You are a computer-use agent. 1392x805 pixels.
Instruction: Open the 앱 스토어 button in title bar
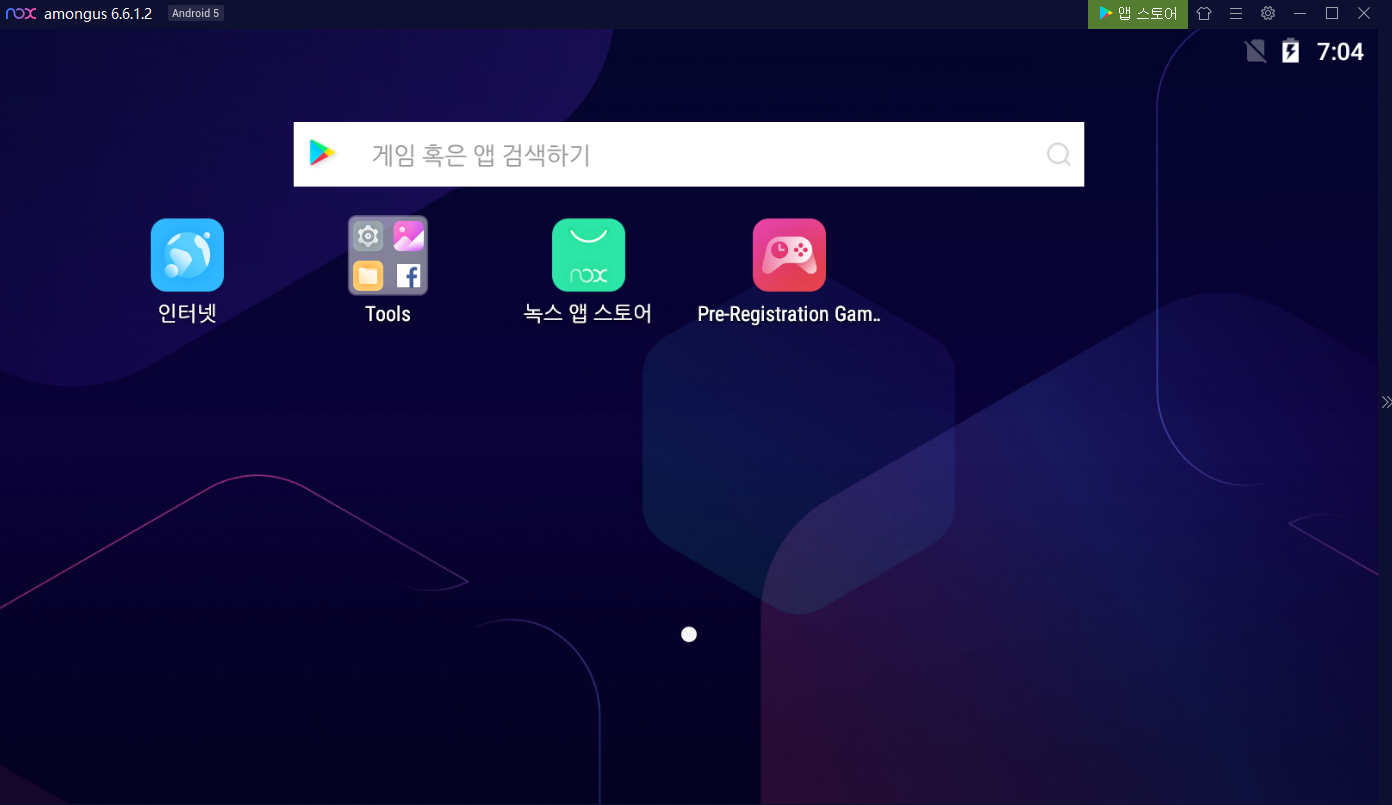point(1138,13)
